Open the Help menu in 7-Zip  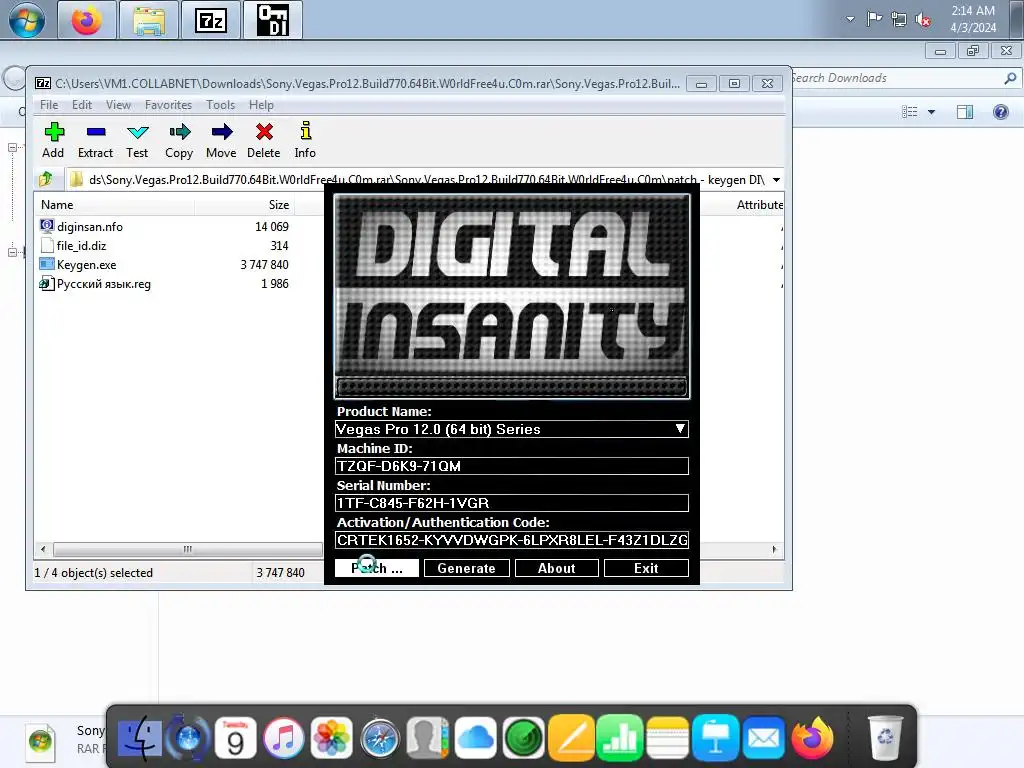click(261, 104)
